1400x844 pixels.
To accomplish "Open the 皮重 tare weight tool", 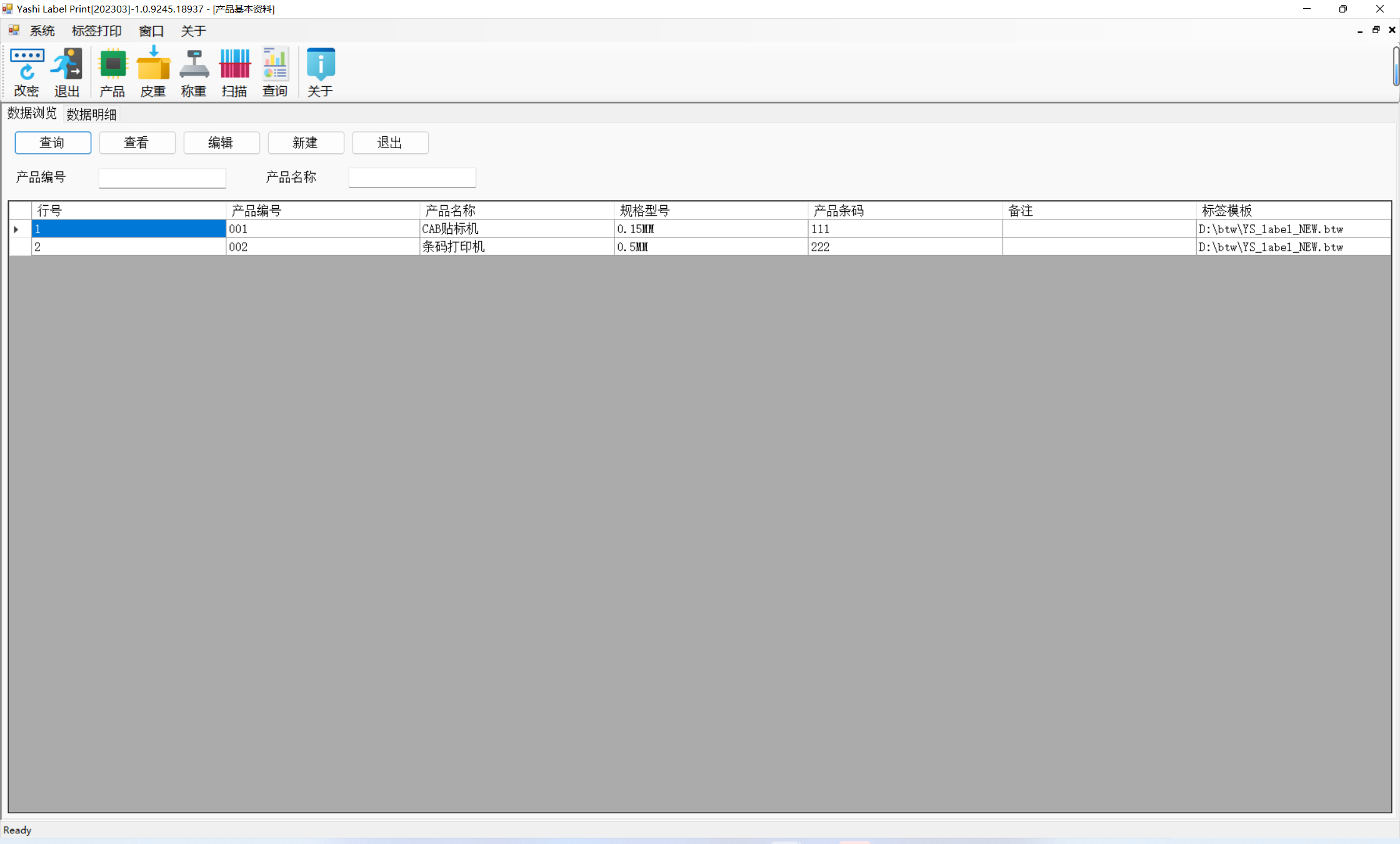I will [153, 73].
